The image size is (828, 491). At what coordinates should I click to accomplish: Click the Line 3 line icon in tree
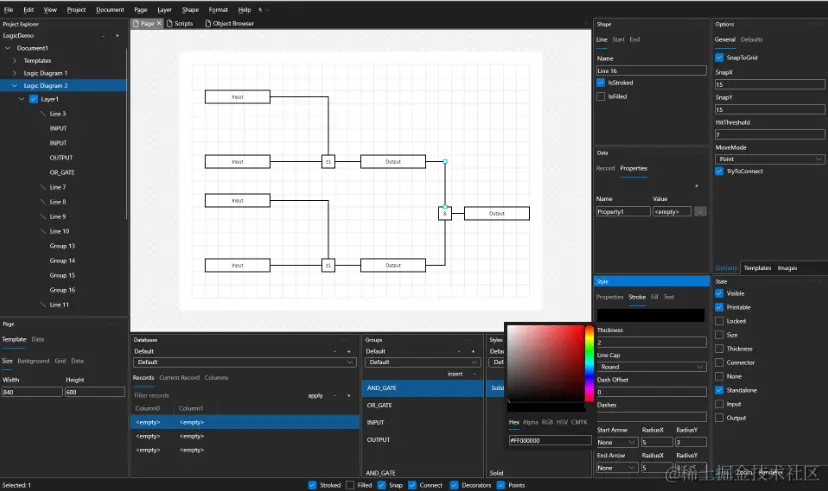(x=43, y=114)
